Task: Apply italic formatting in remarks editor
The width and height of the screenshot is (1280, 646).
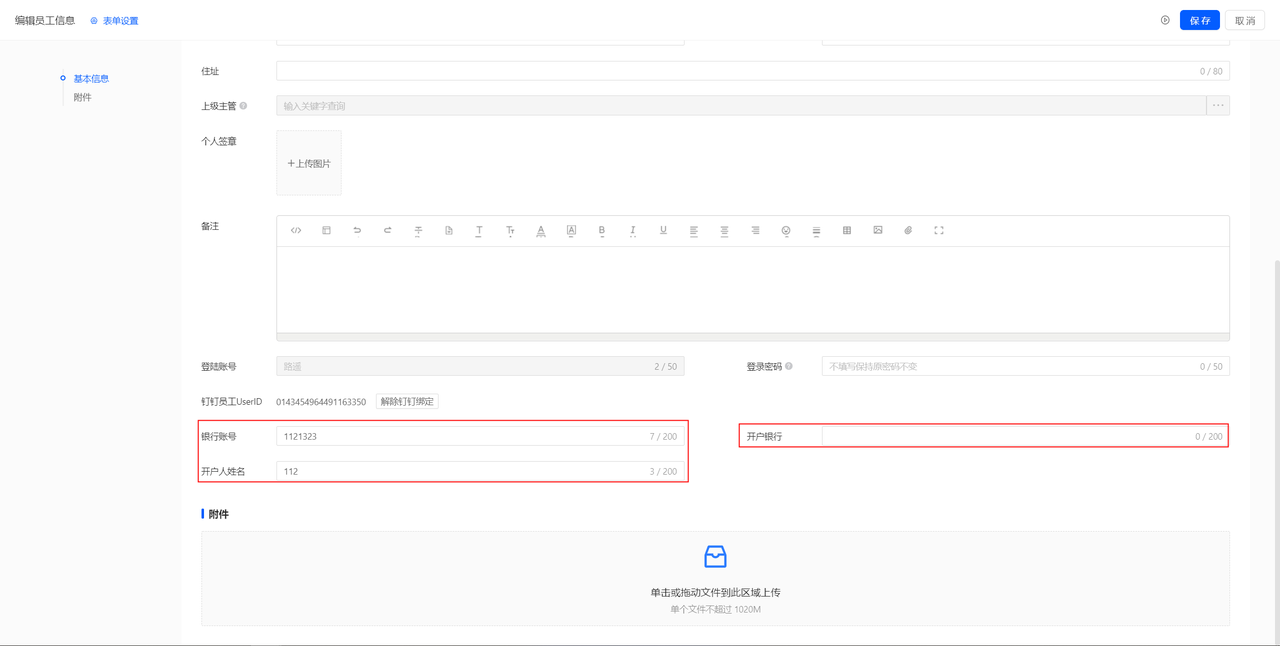Action: pos(632,231)
